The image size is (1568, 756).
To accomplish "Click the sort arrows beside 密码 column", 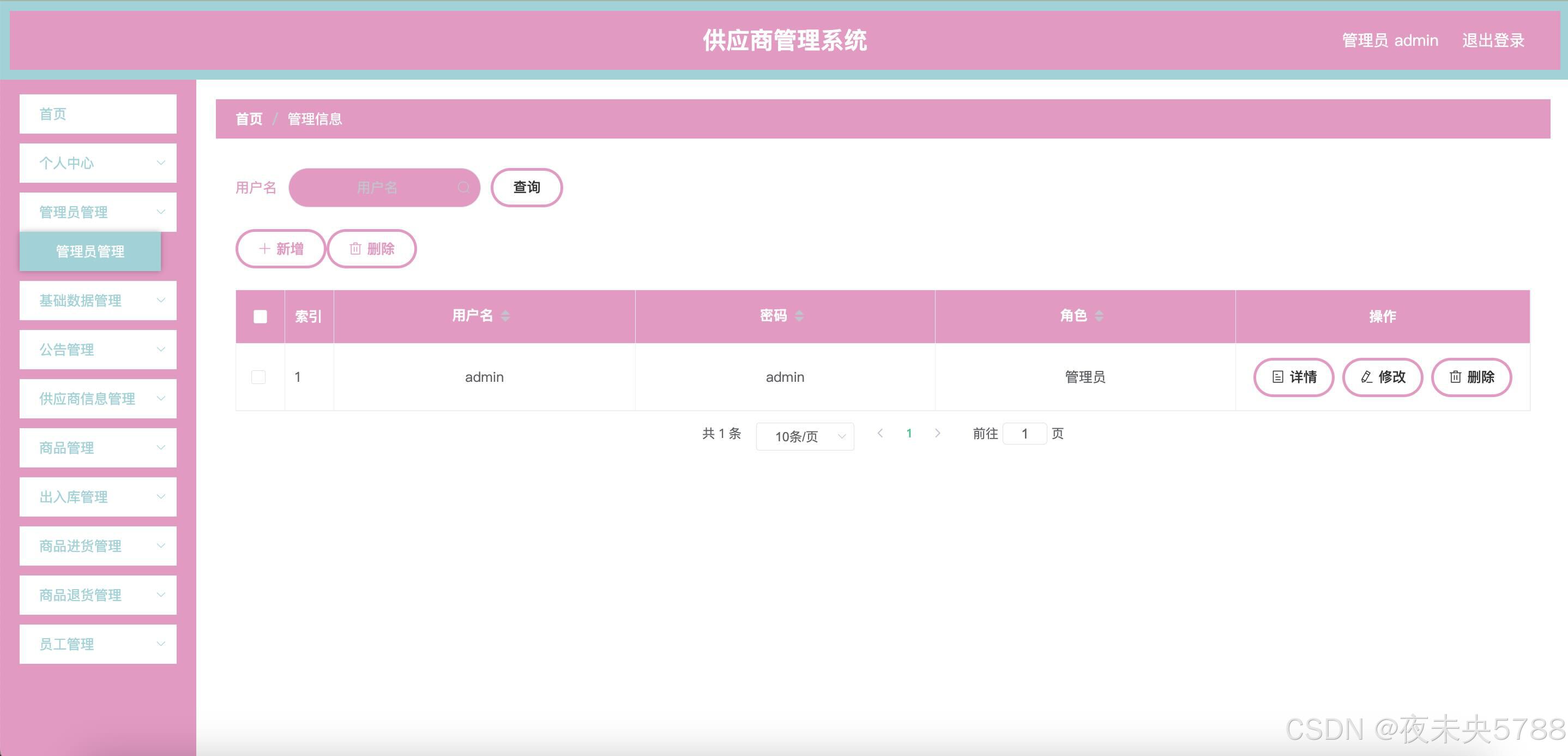I will point(799,316).
